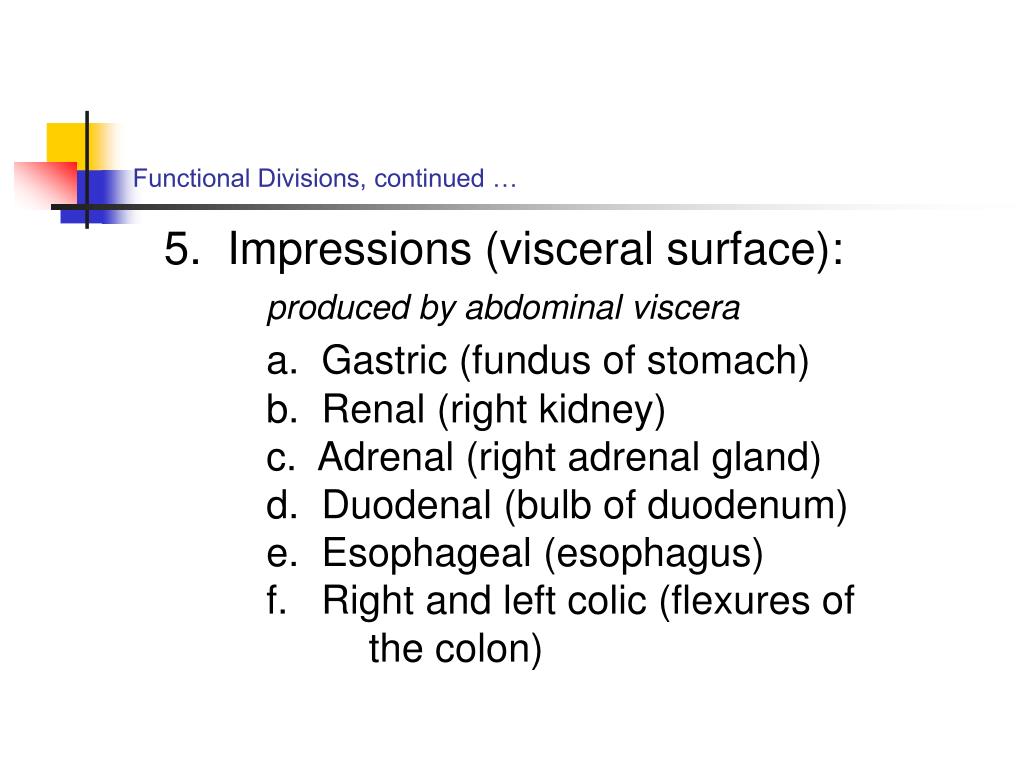Screen dimensions: 1024x768
Task: Click the 'a.' list letter marker
Action: click(x=282, y=362)
